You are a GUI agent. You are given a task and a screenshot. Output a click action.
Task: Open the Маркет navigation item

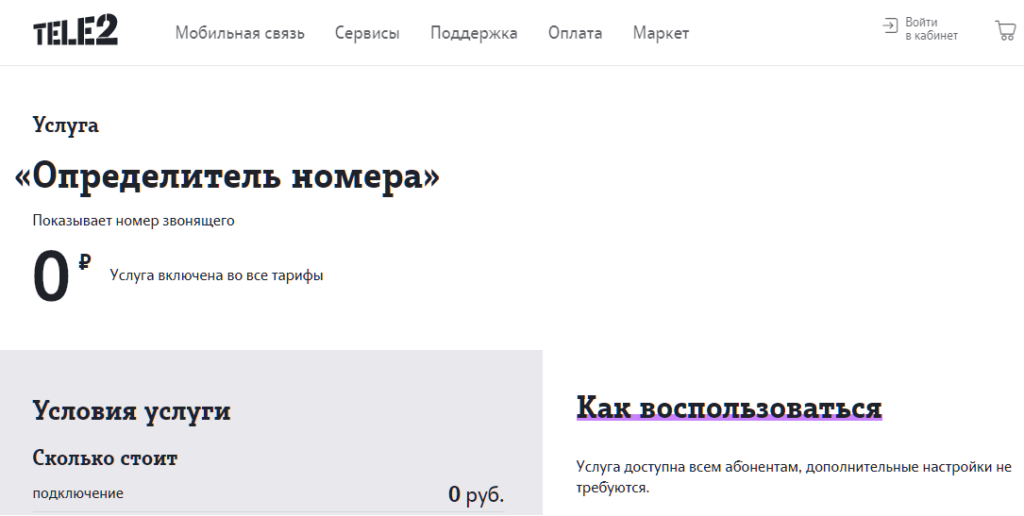(x=660, y=33)
